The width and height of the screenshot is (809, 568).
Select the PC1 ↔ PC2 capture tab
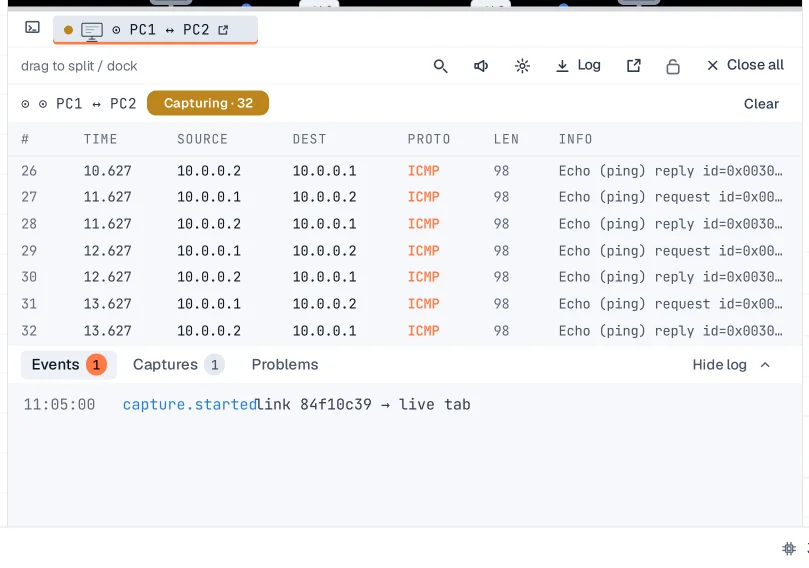(155, 30)
